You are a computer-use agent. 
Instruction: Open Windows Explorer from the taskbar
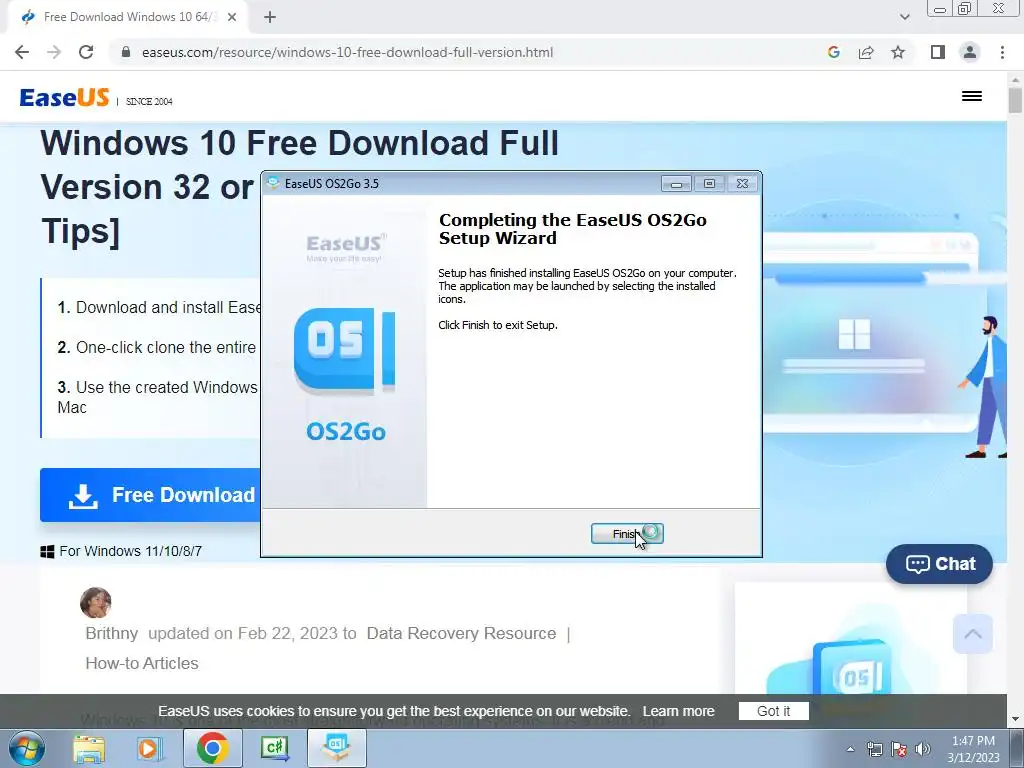[89, 748]
